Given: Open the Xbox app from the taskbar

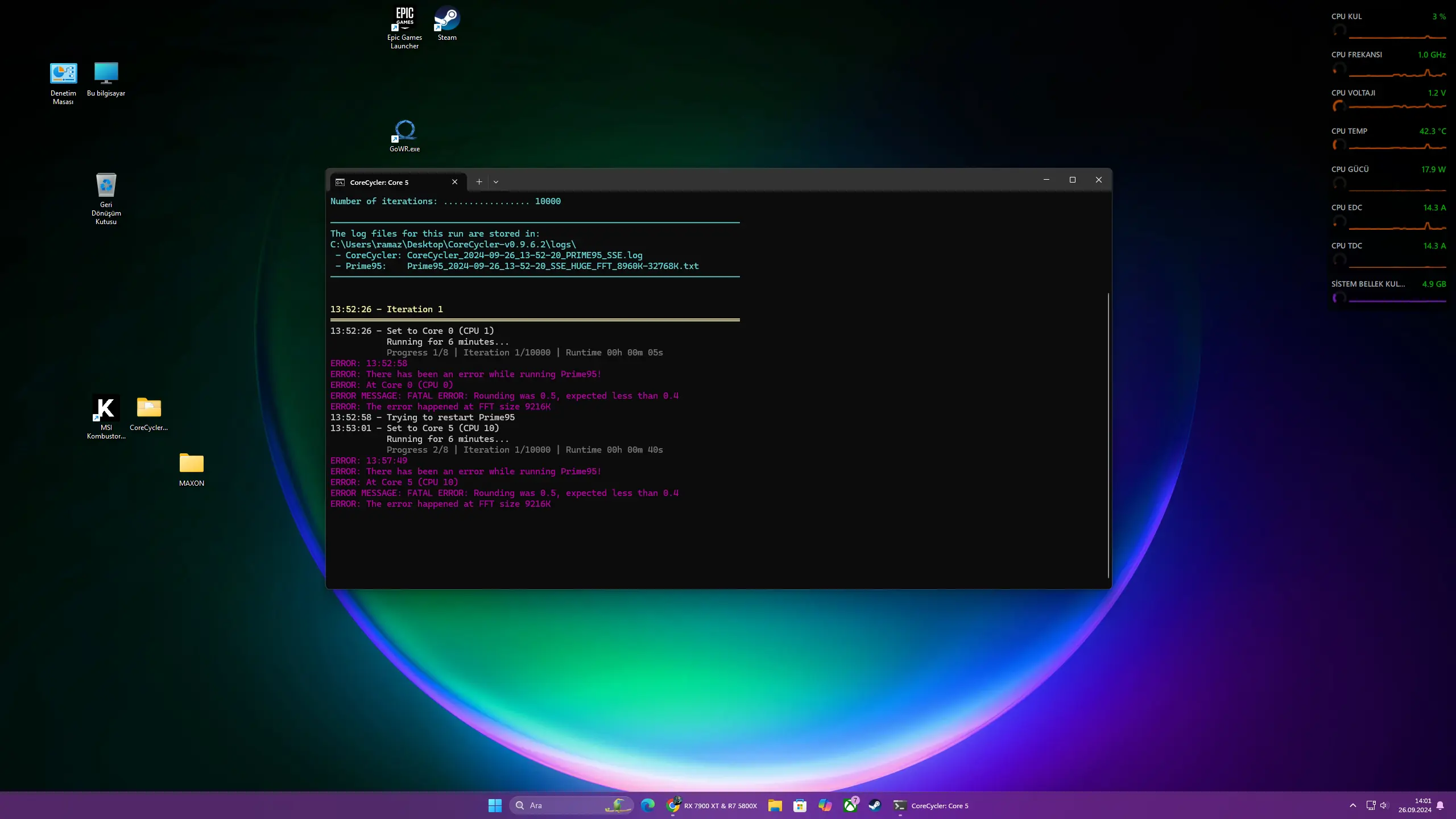Looking at the screenshot, I should (x=850, y=805).
